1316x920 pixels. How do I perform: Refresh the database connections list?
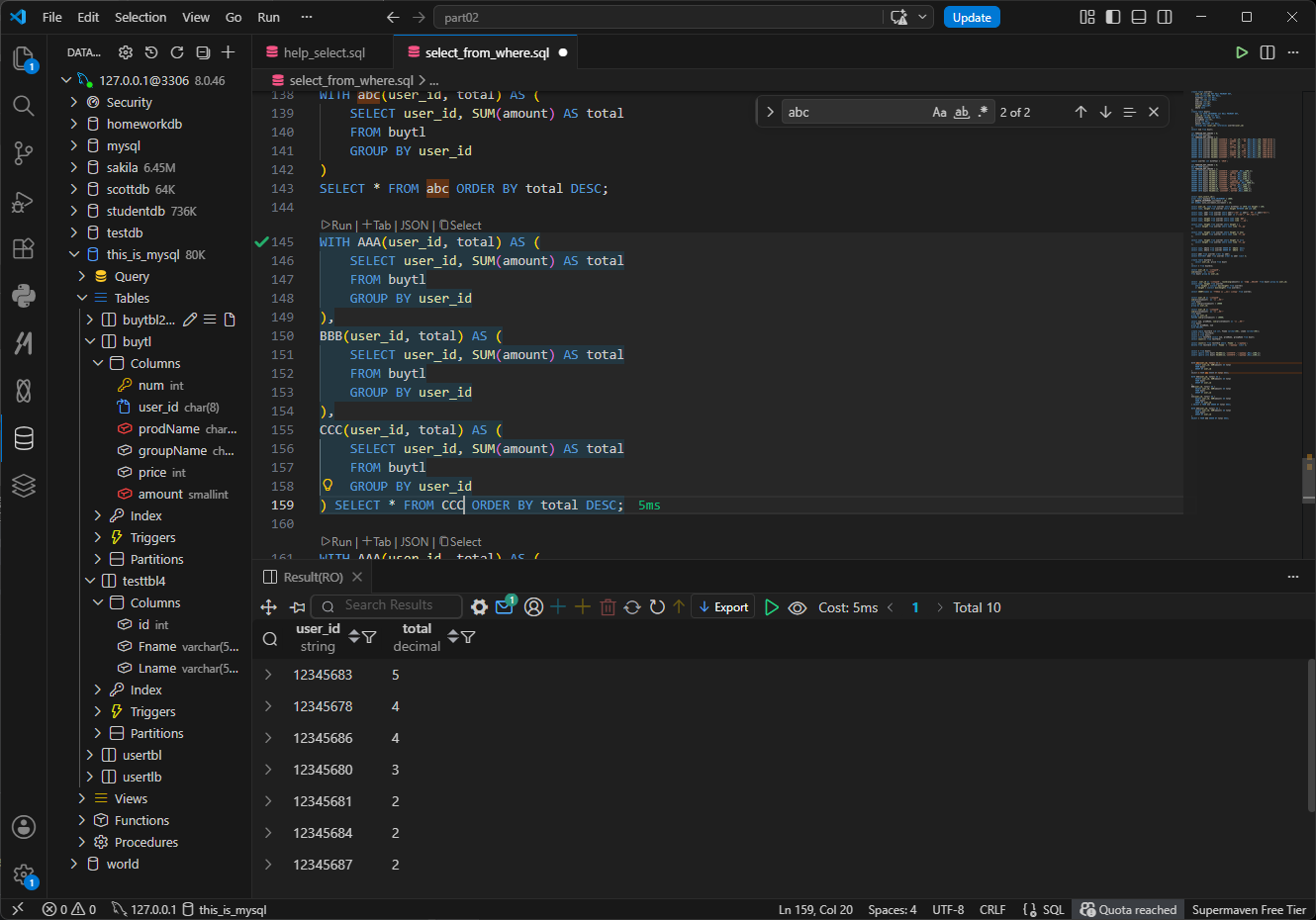177,52
